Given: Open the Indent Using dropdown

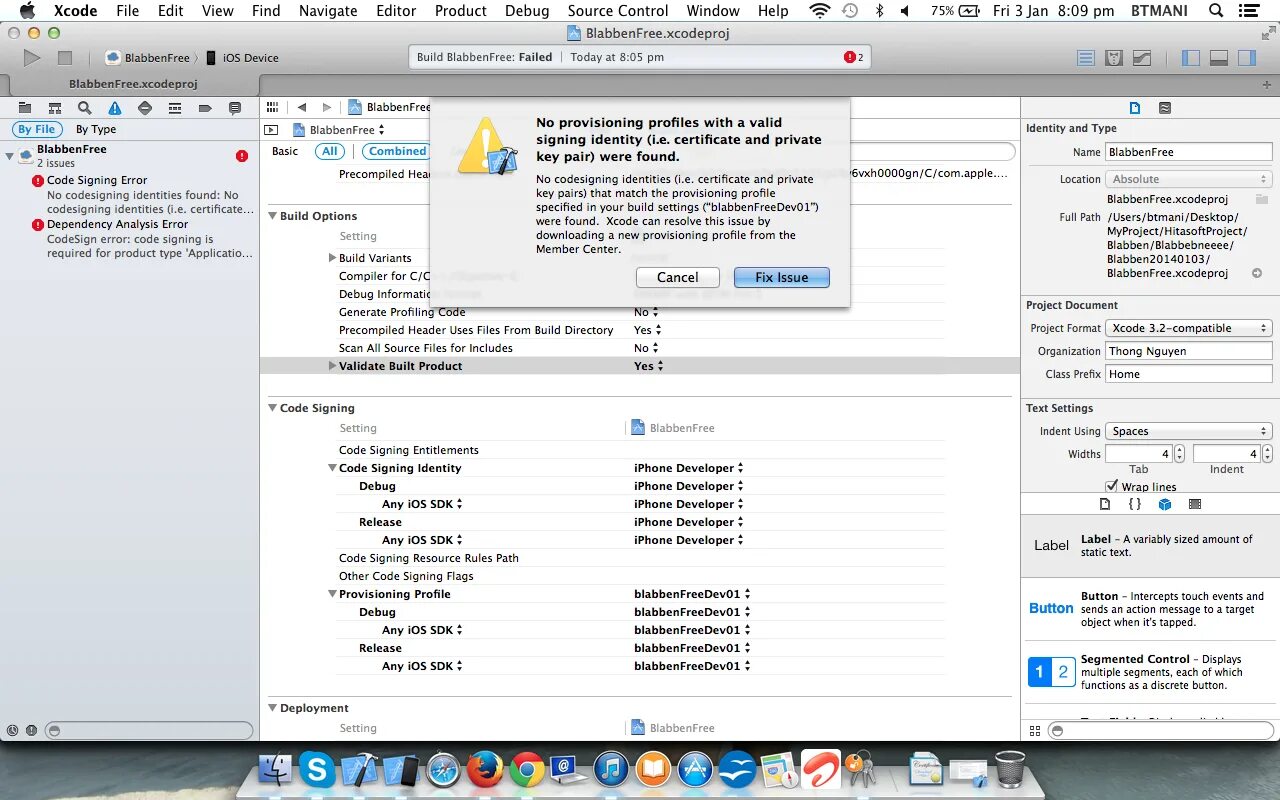Looking at the screenshot, I should [1188, 431].
